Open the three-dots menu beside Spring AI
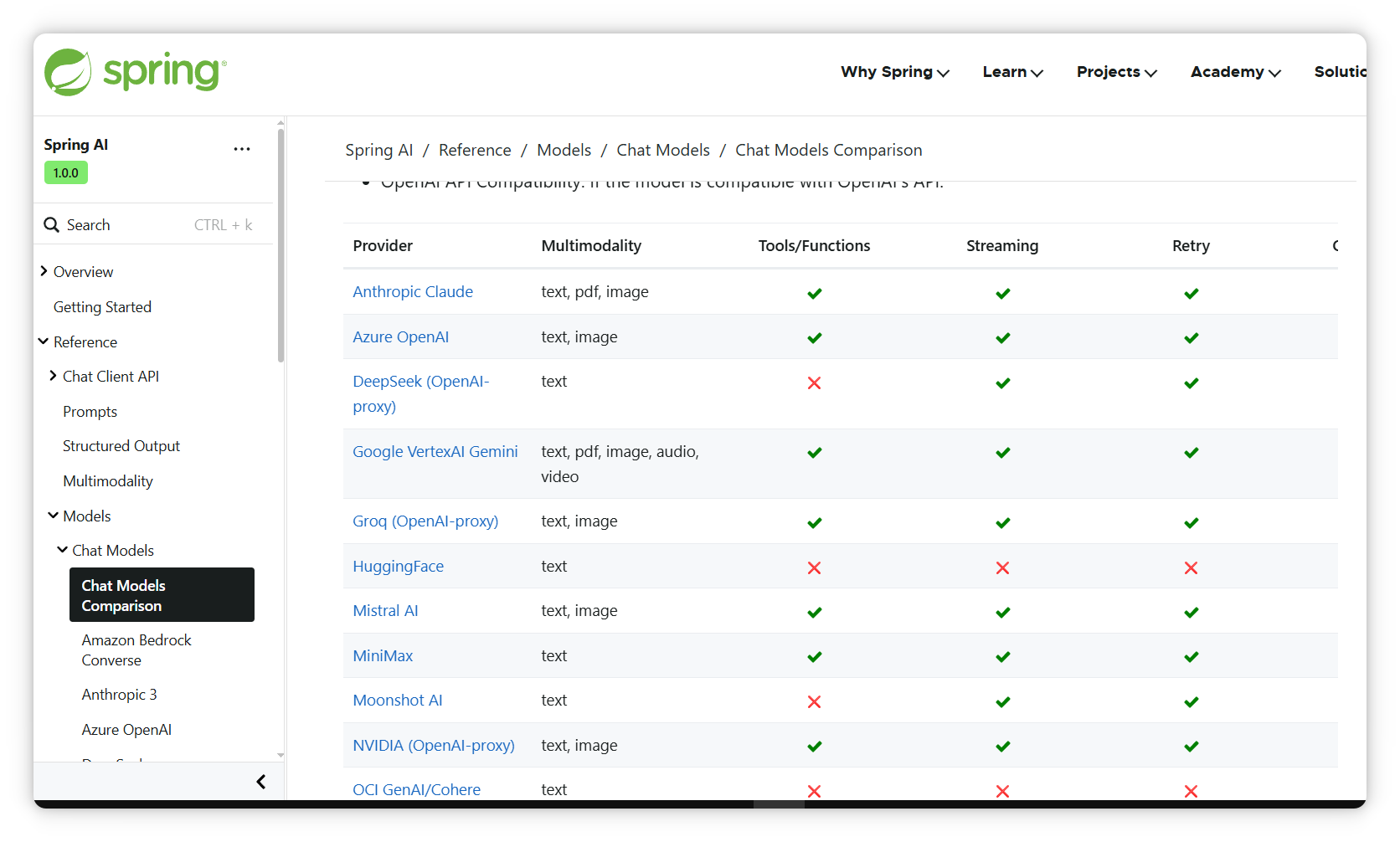This screenshot has height=842, width=1400. [242, 149]
